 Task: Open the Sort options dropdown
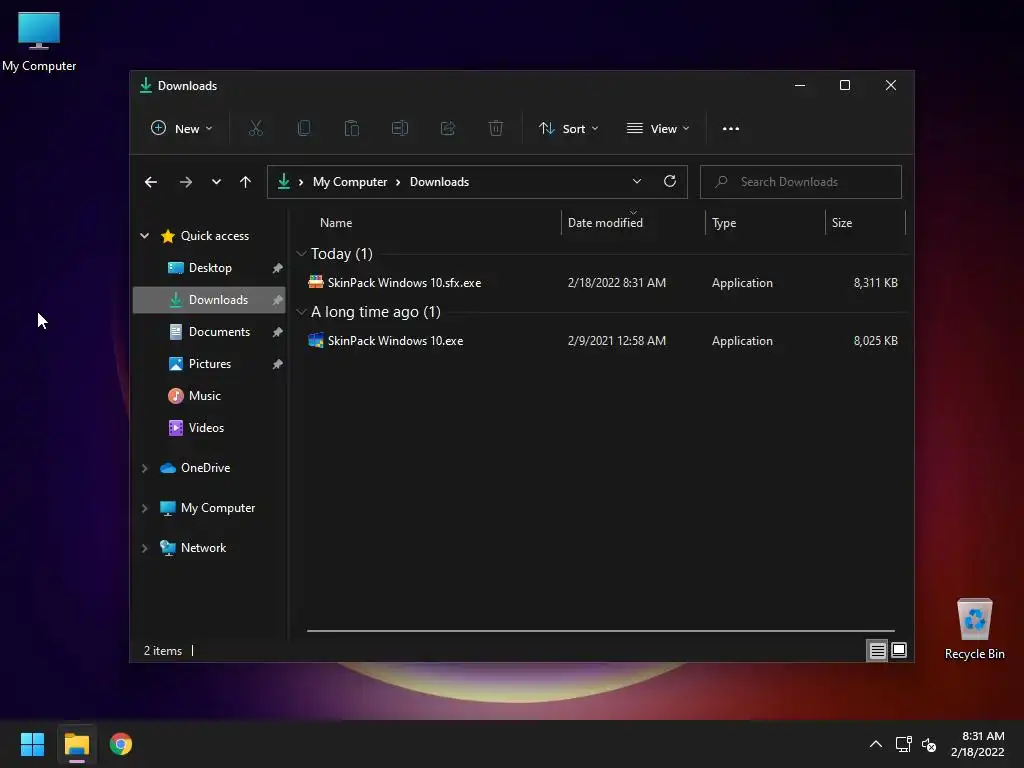coord(568,129)
